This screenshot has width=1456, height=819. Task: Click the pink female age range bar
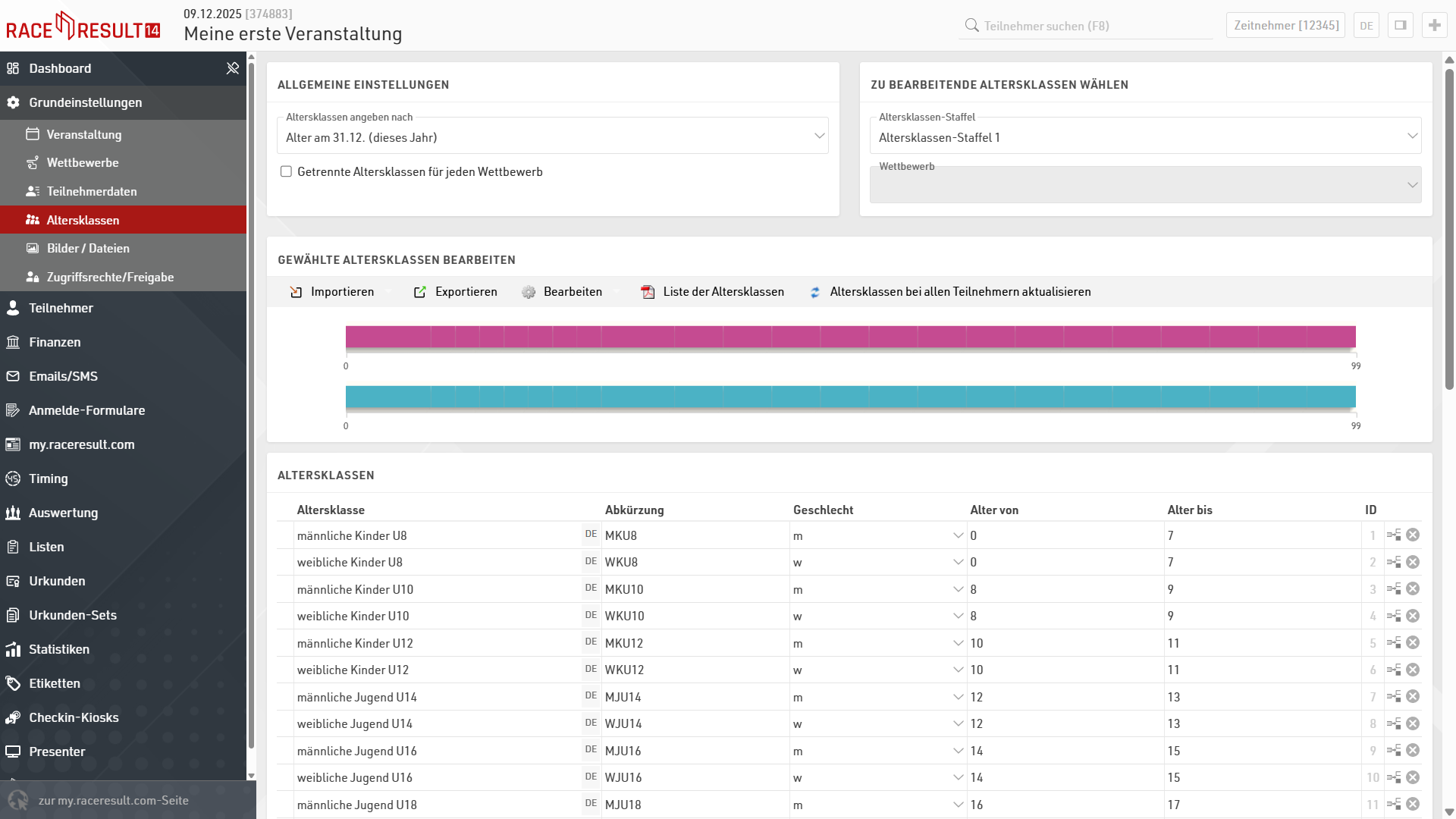coord(850,337)
